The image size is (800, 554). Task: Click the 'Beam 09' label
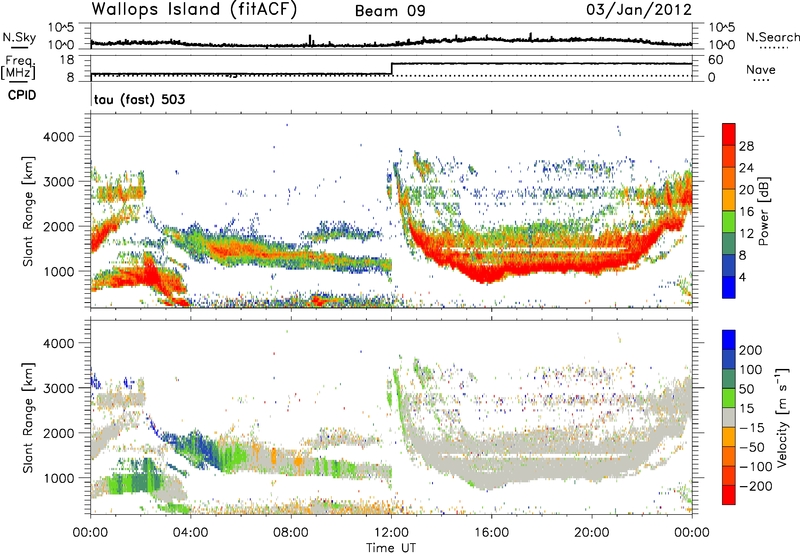click(390, 11)
